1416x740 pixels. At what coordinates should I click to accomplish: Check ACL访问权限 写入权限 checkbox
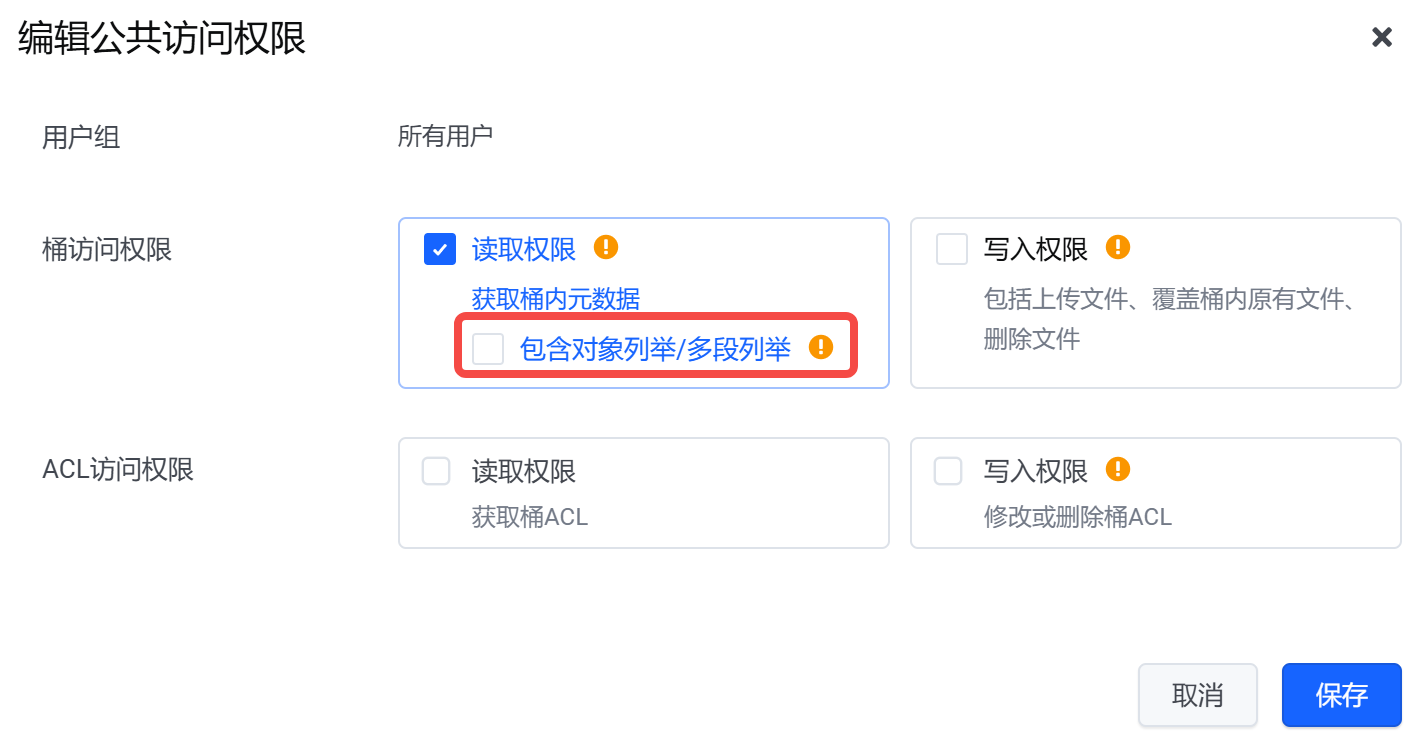coord(948,471)
